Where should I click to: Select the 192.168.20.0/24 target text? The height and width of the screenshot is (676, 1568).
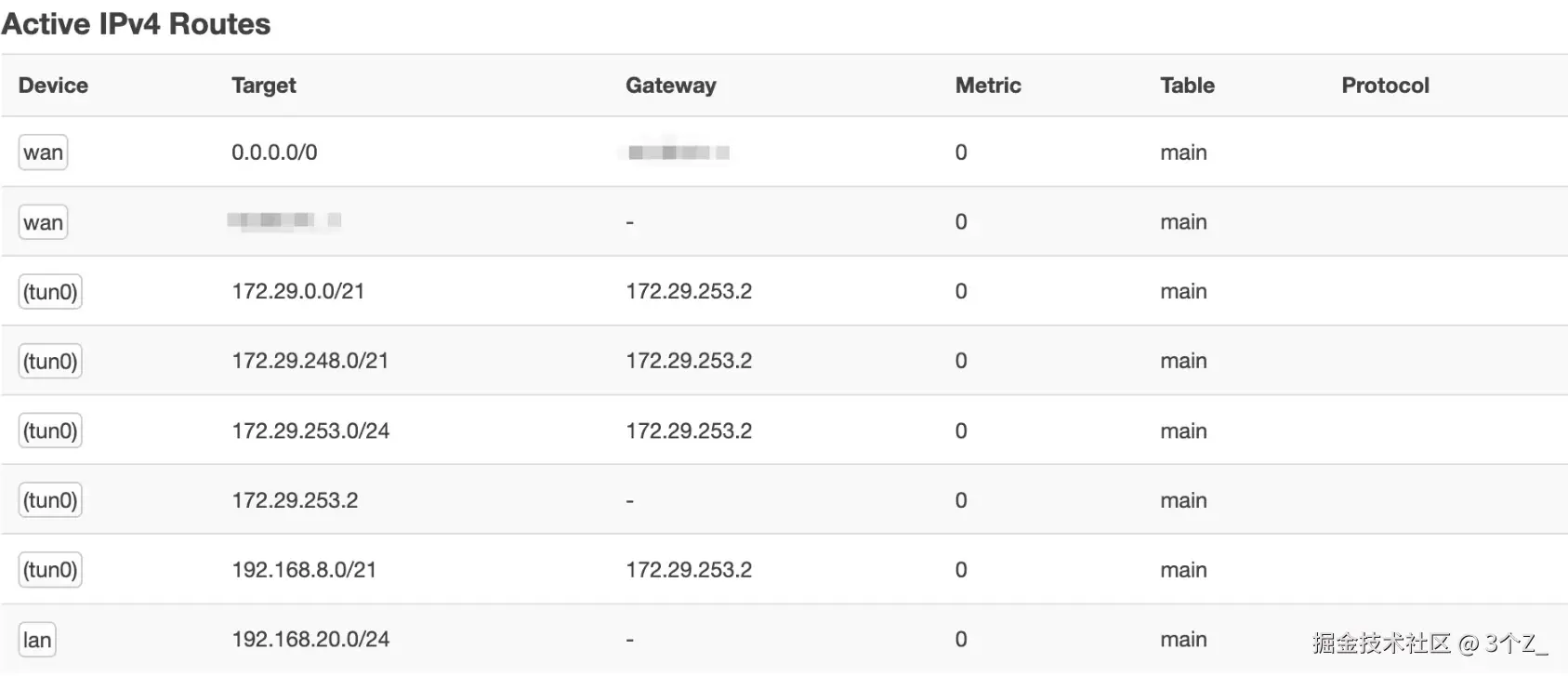[x=310, y=640]
